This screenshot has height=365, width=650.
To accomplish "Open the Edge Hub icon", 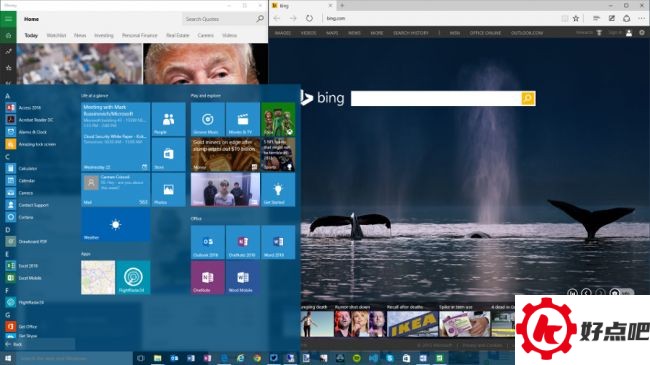I will [x=596, y=18].
